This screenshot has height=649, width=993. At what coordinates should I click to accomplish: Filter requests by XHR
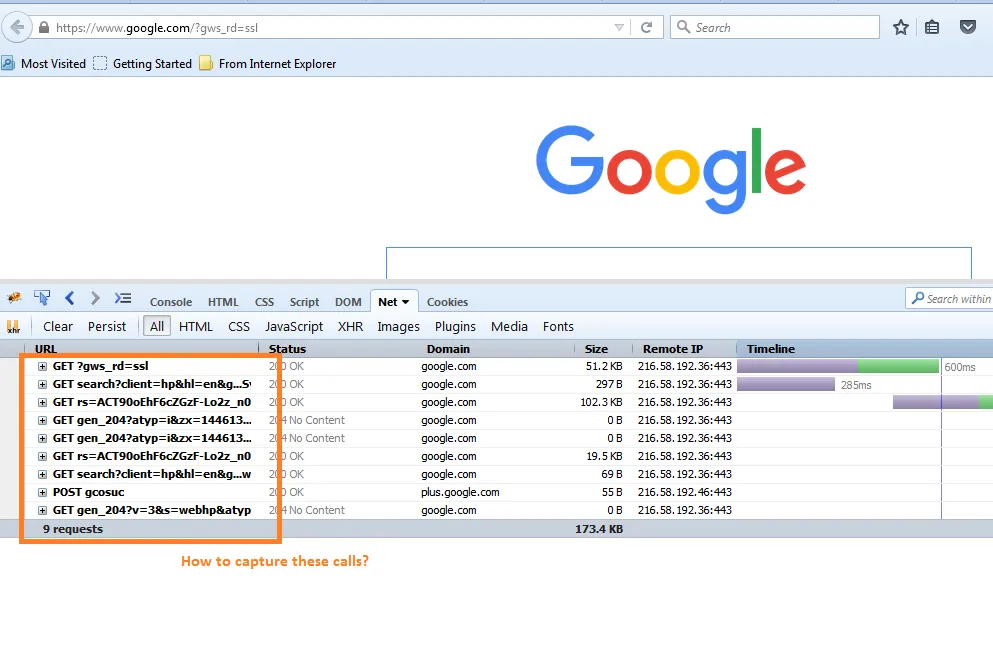pyautogui.click(x=350, y=327)
